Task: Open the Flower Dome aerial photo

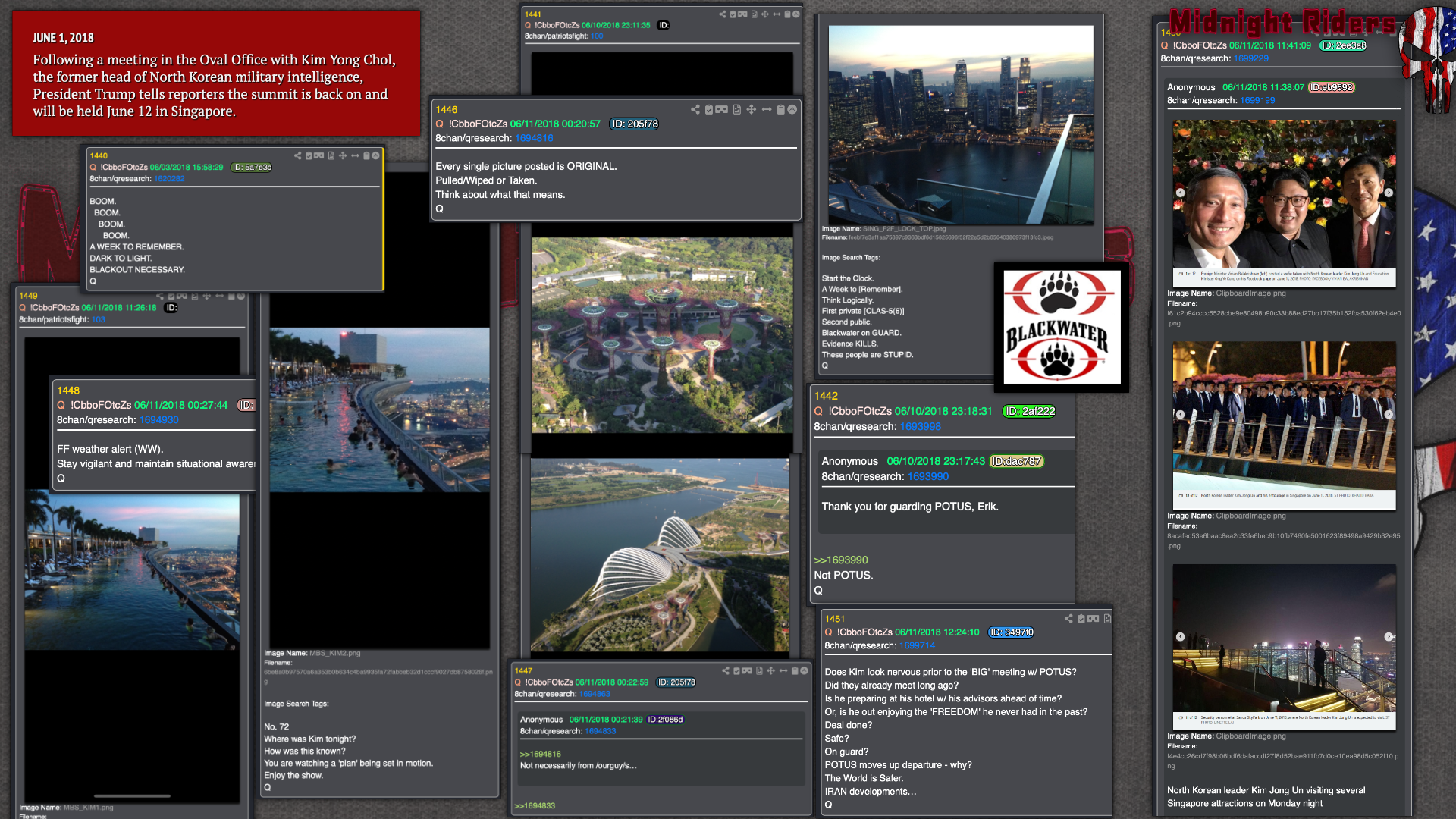Action: [660, 554]
